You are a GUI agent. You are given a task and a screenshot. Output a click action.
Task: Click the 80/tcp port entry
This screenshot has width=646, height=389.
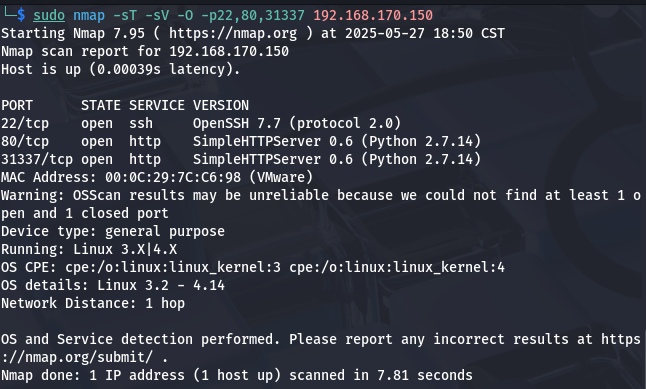pos(25,141)
